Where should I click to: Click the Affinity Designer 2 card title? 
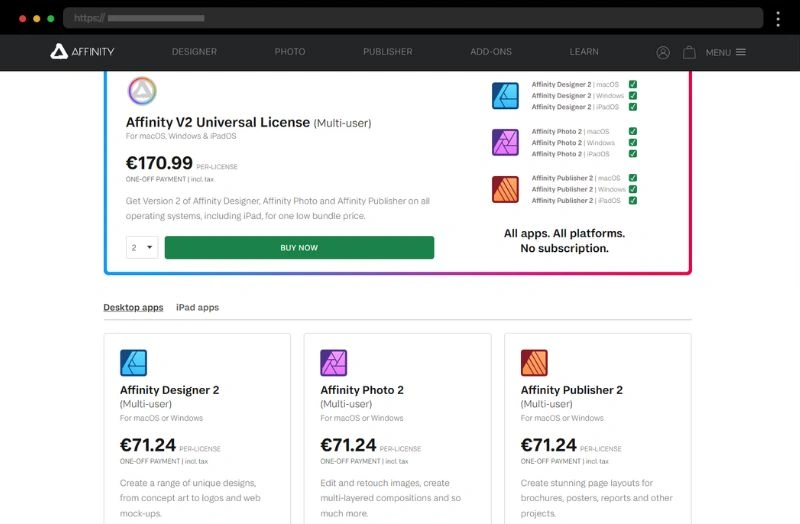[x=169, y=390]
